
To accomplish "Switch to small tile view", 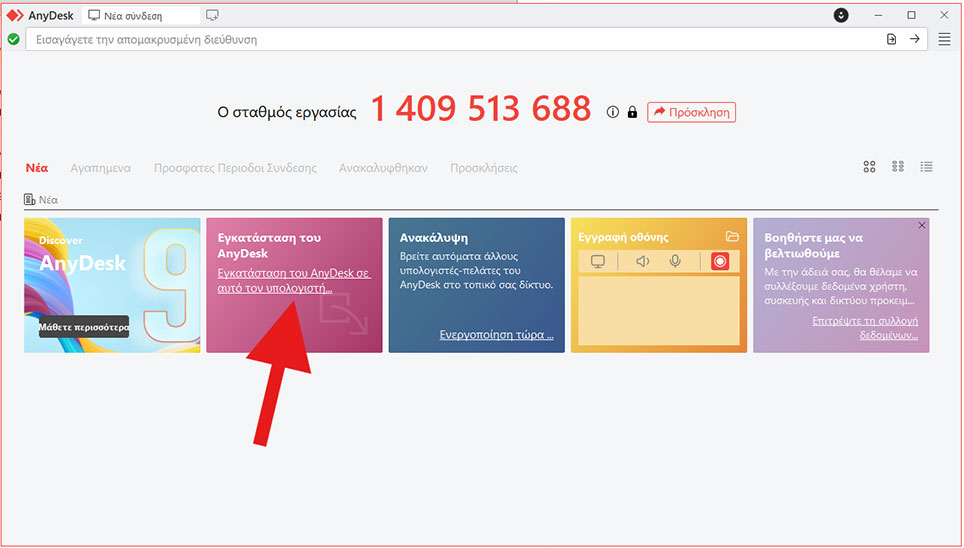I will click(897, 167).
